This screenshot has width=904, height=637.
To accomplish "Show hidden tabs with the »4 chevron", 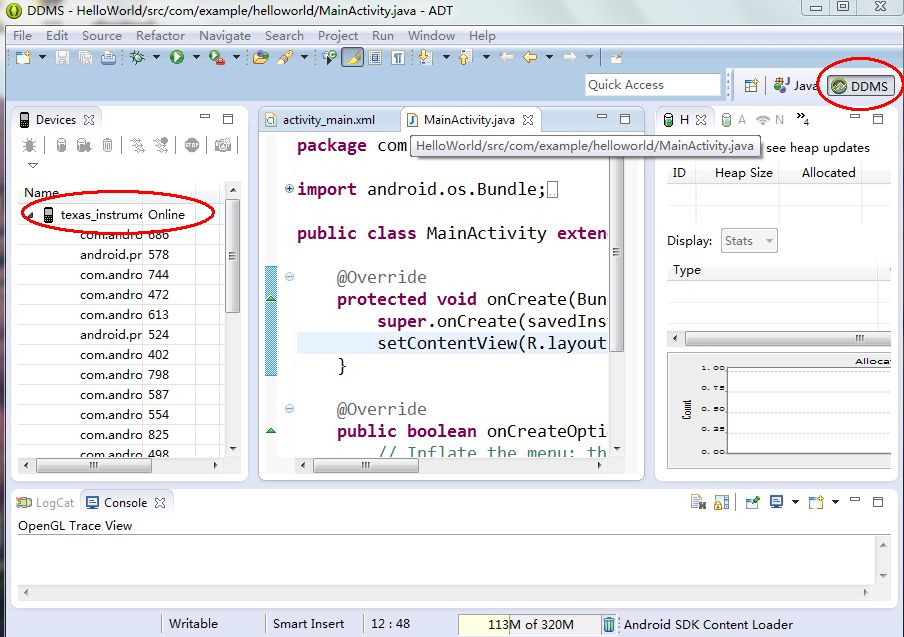I will point(803,119).
